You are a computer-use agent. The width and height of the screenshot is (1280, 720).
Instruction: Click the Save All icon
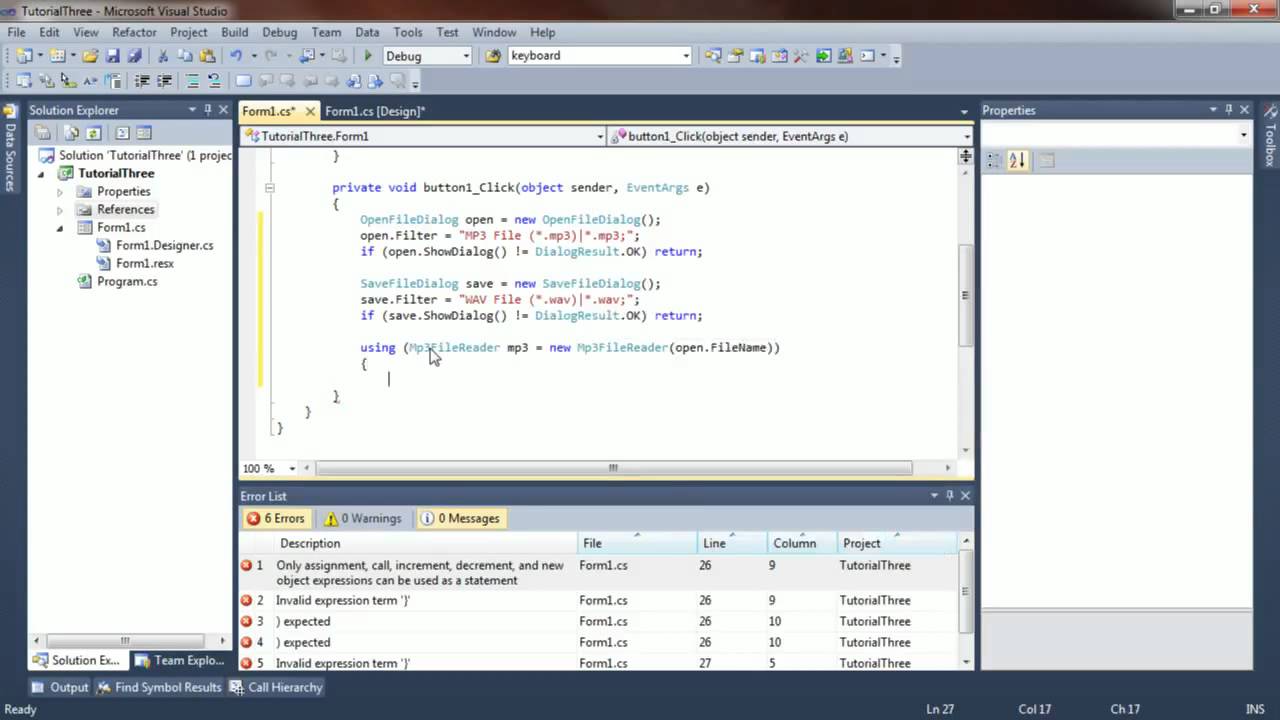point(134,56)
